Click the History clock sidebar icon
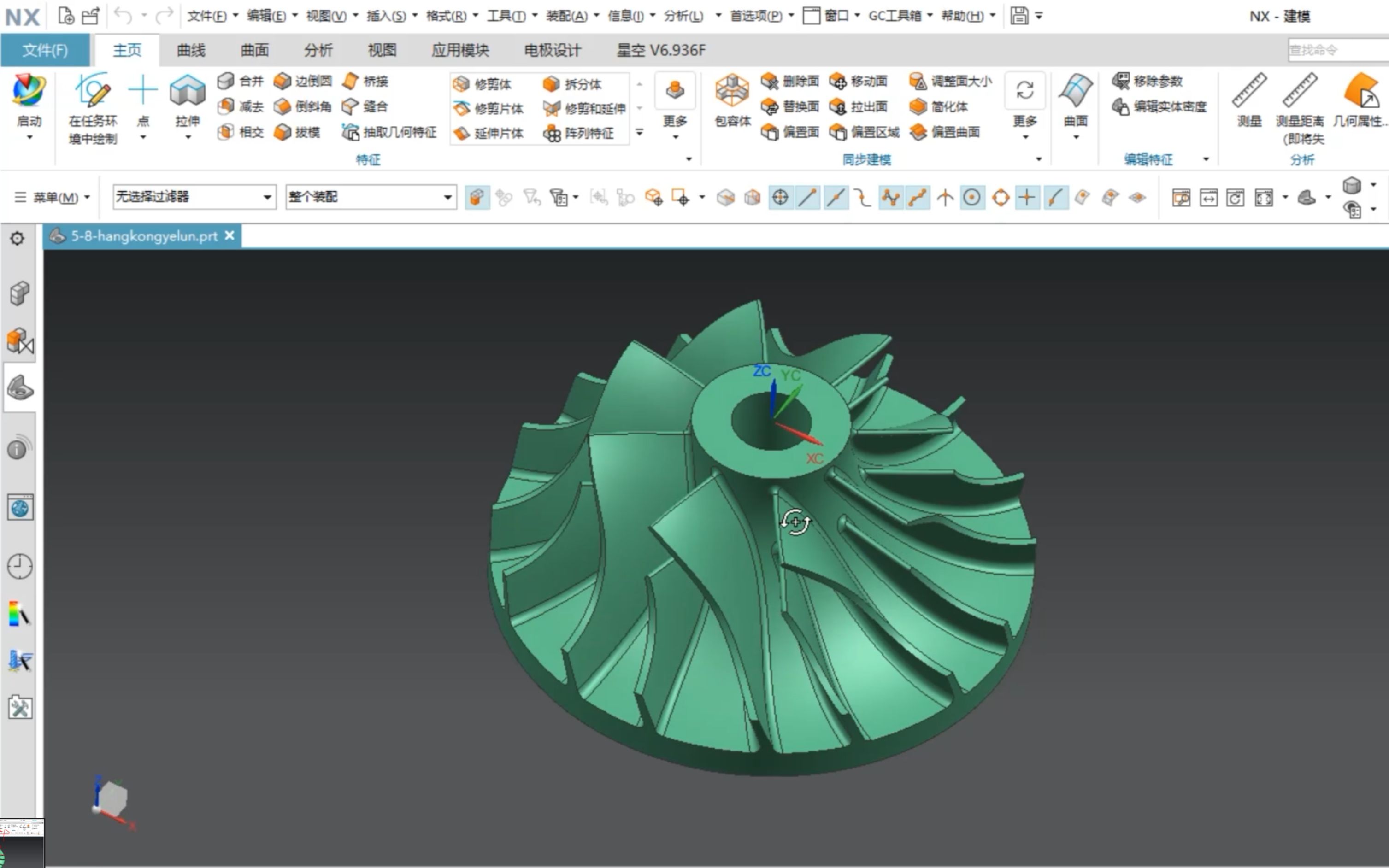The image size is (1389, 868). [x=19, y=566]
